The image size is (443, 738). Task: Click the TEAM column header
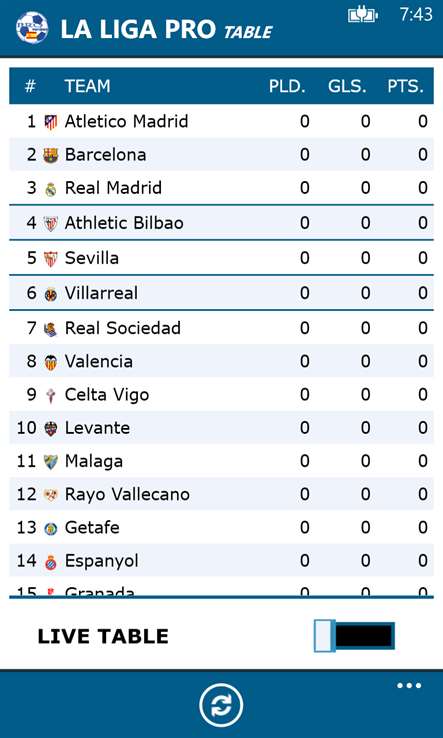pyautogui.click(x=88, y=86)
